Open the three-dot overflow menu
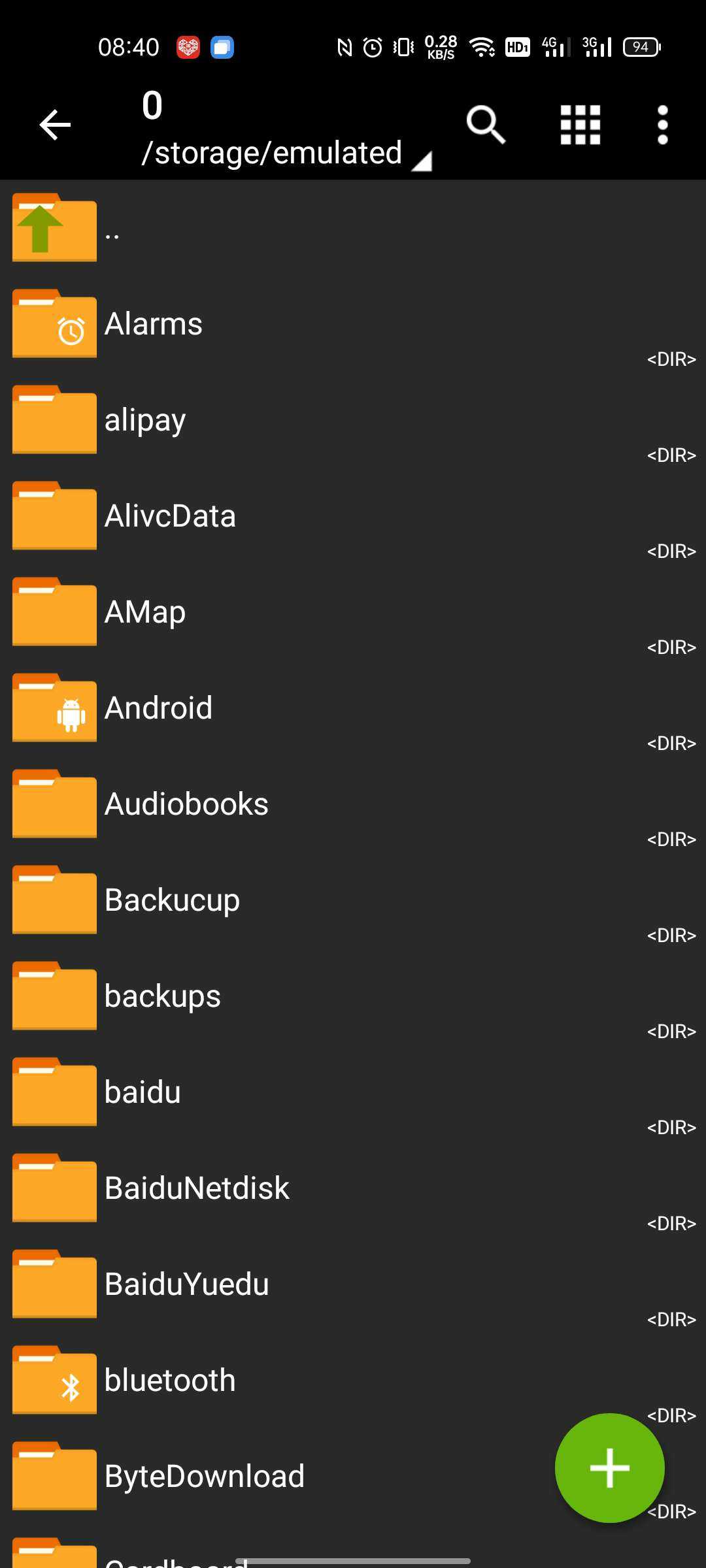The image size is (706, 1568). pos(662,125)
